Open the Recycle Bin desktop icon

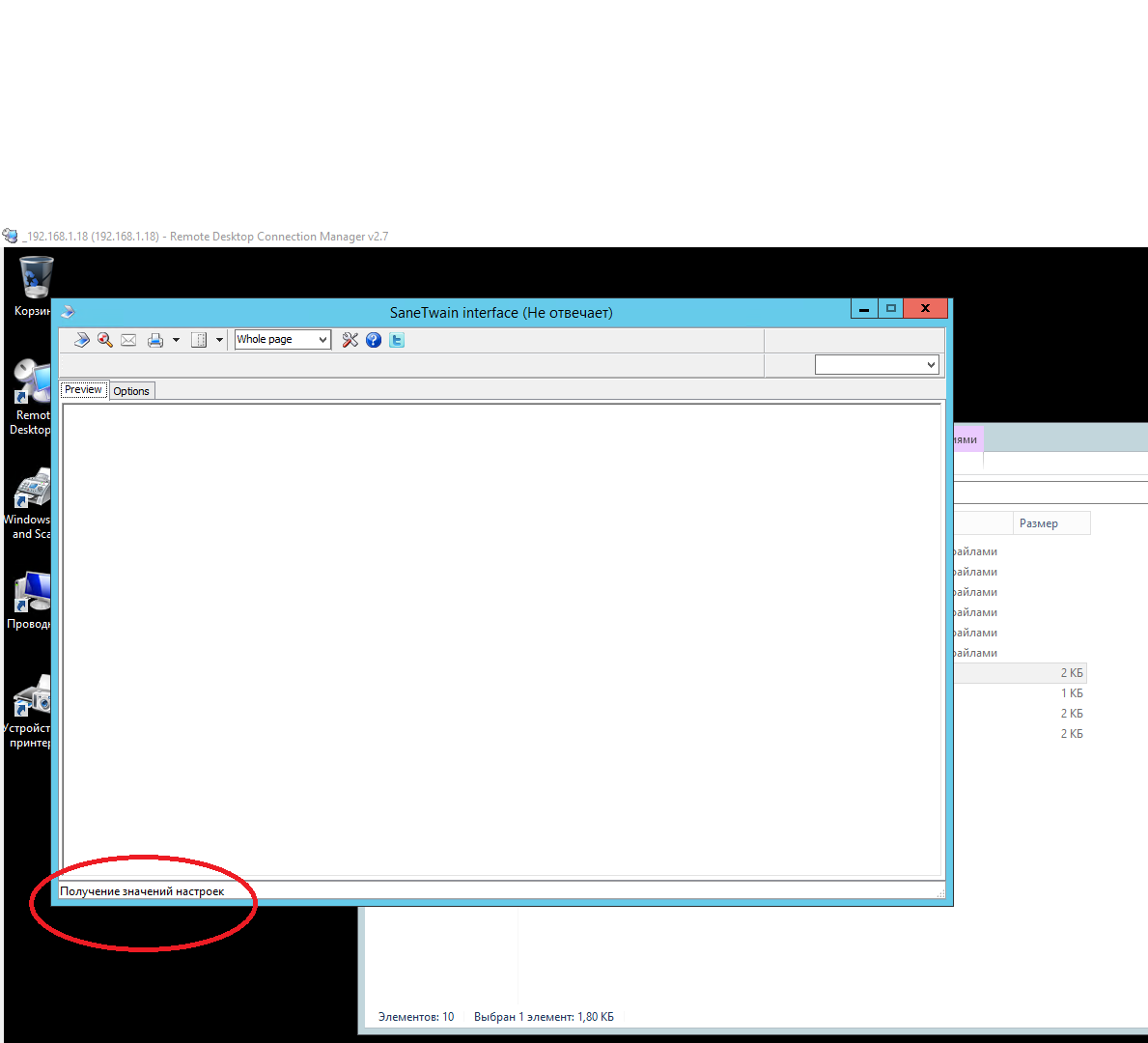(x=35, y=280)
